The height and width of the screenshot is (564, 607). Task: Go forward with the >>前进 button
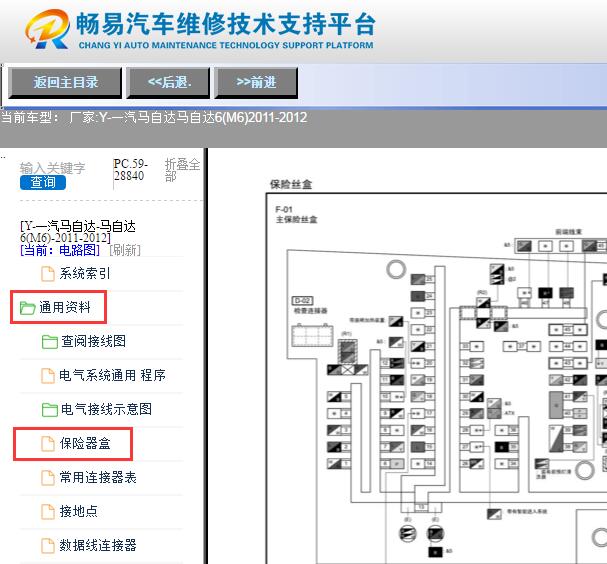256,83
